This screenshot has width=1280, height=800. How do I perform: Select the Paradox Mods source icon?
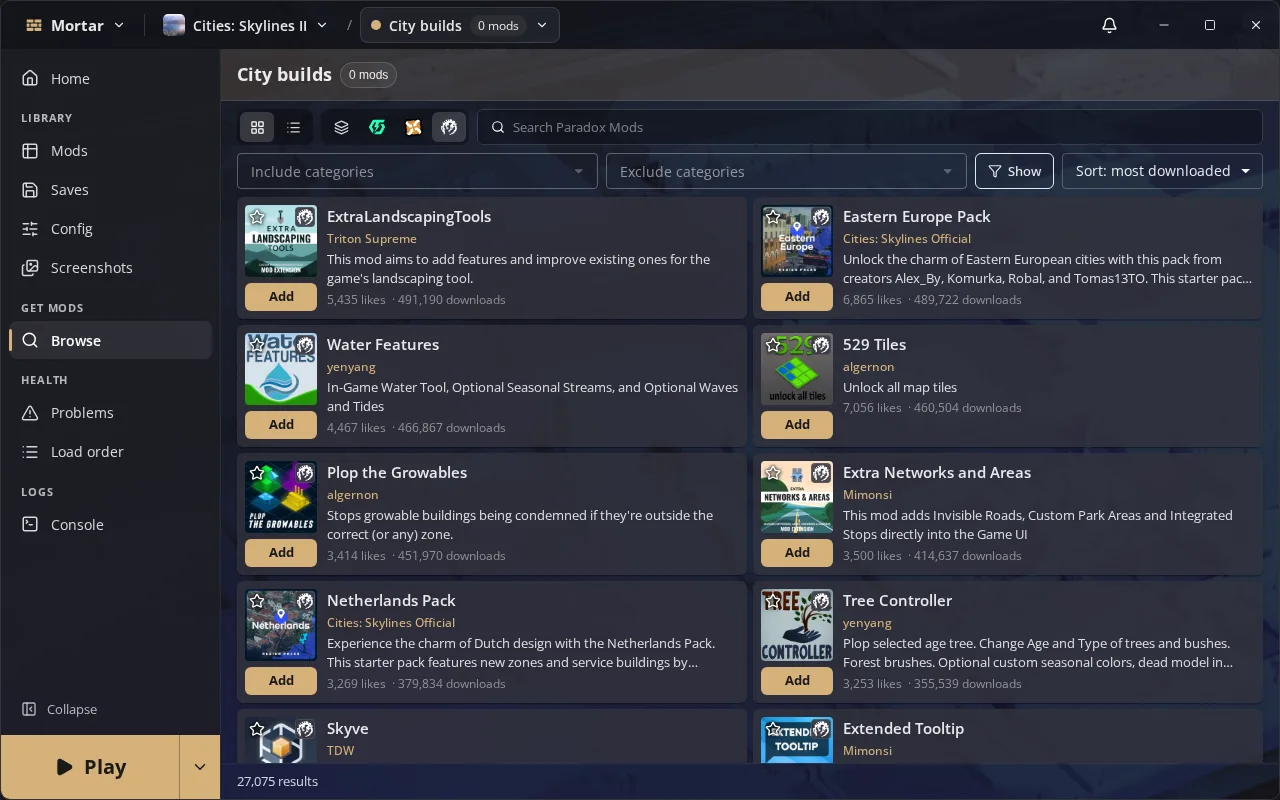click(449, 127)
